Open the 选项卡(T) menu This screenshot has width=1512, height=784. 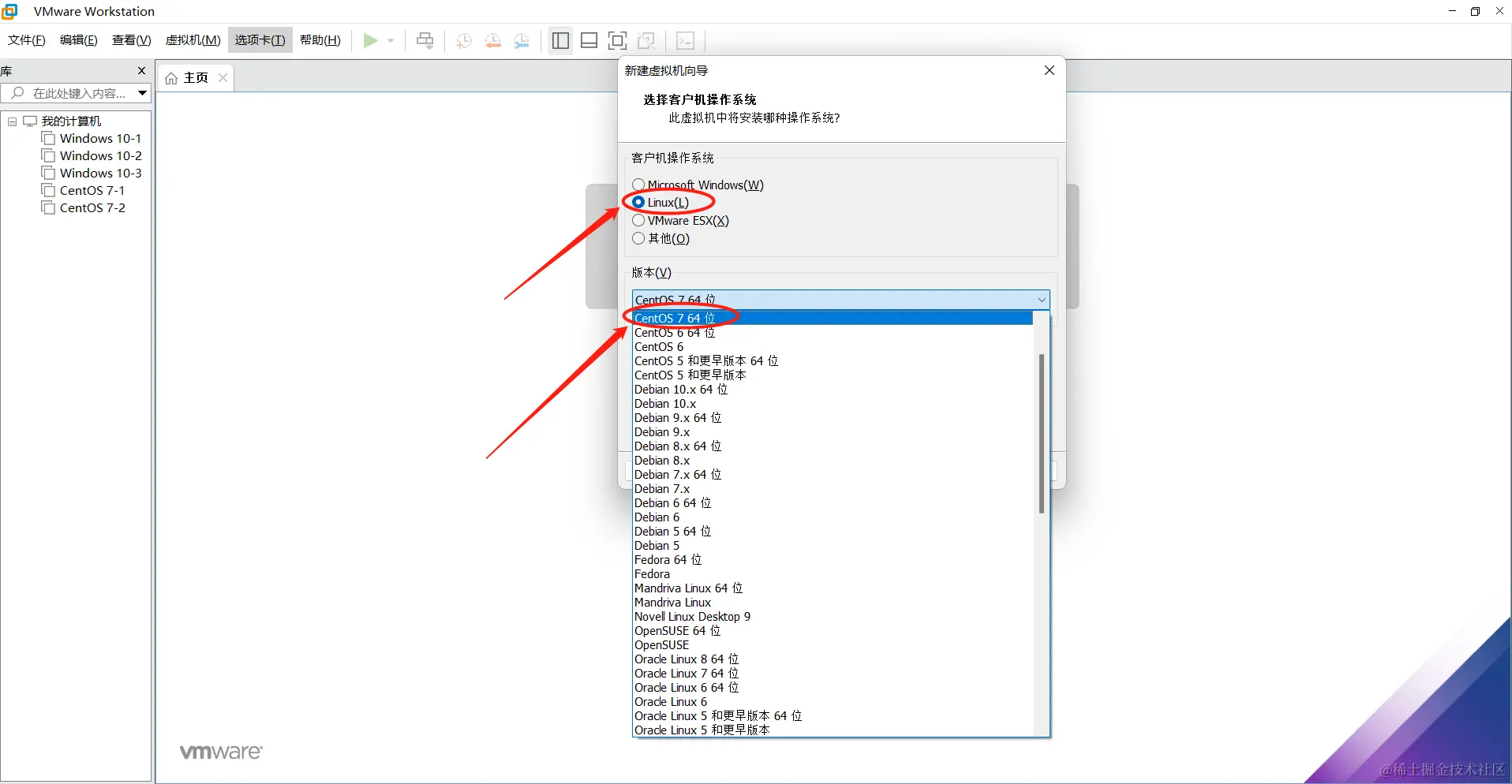click(x=260, y=40)
